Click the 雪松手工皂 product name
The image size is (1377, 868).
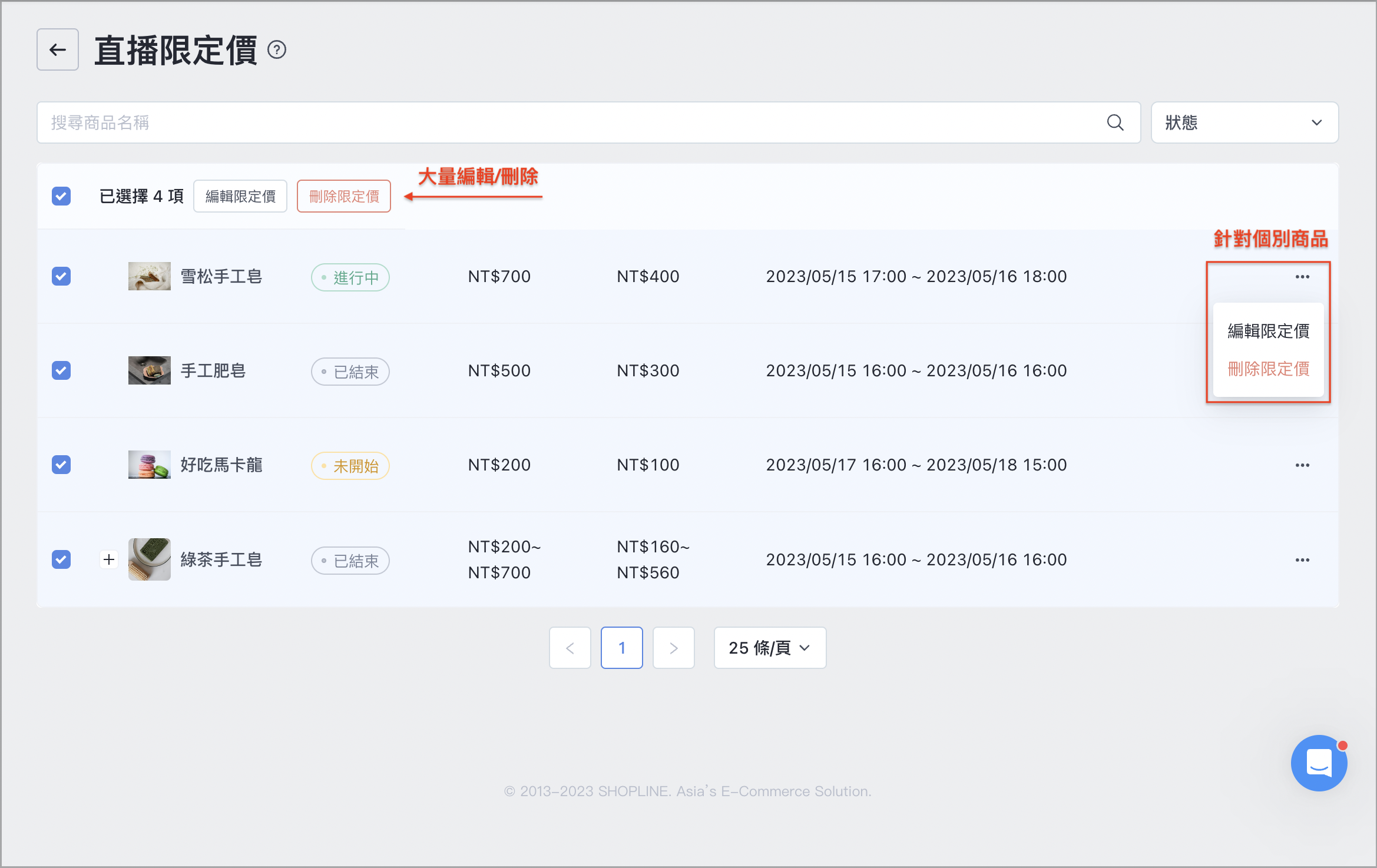click(221, 276)
